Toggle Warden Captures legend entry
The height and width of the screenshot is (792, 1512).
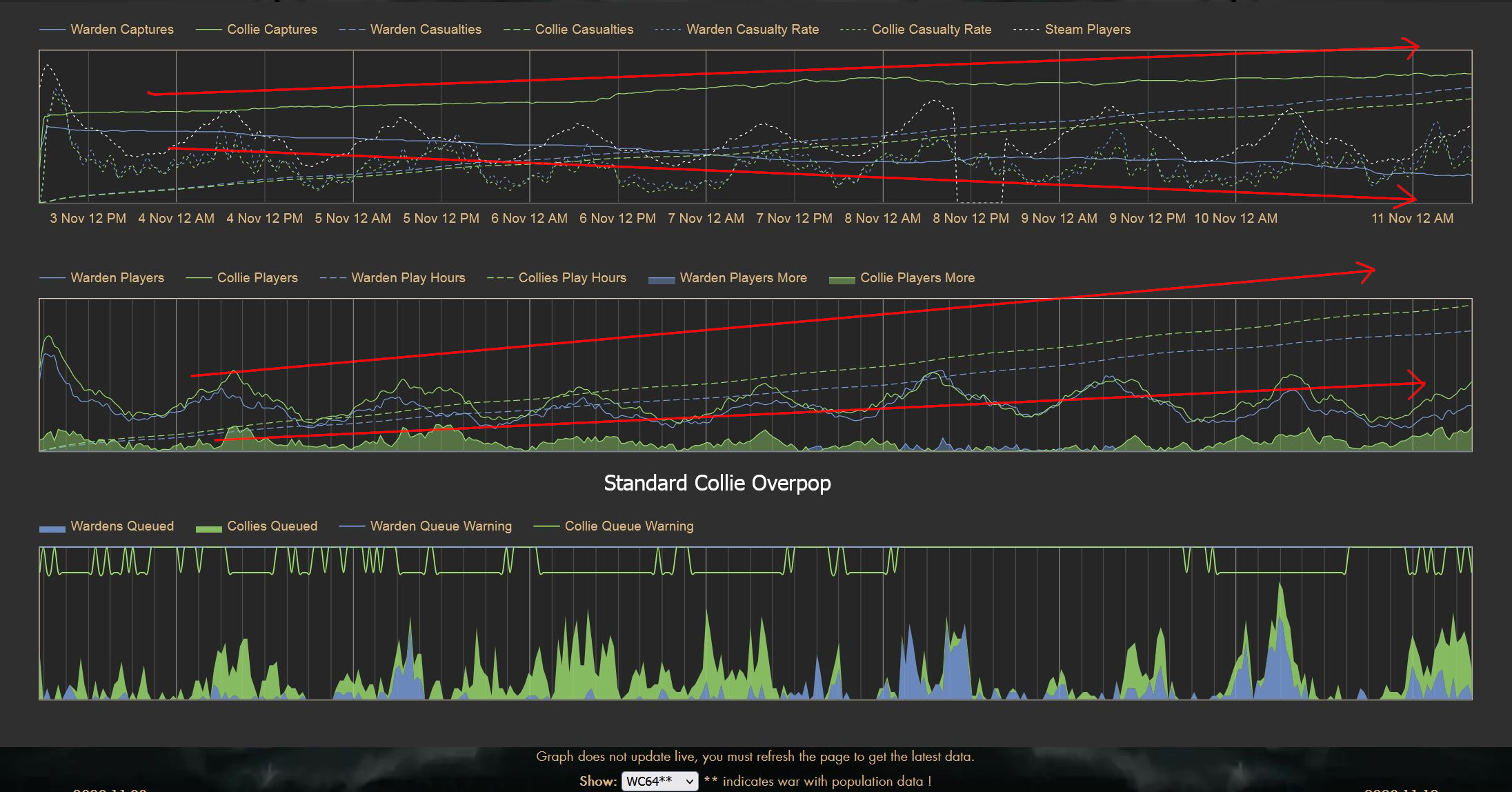121,30
